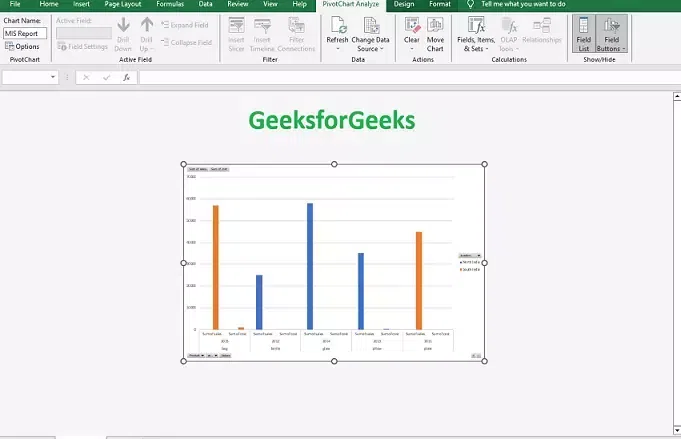Click the Change Data Source icon
Screen dimensions: 681x439
click(371, 26)
